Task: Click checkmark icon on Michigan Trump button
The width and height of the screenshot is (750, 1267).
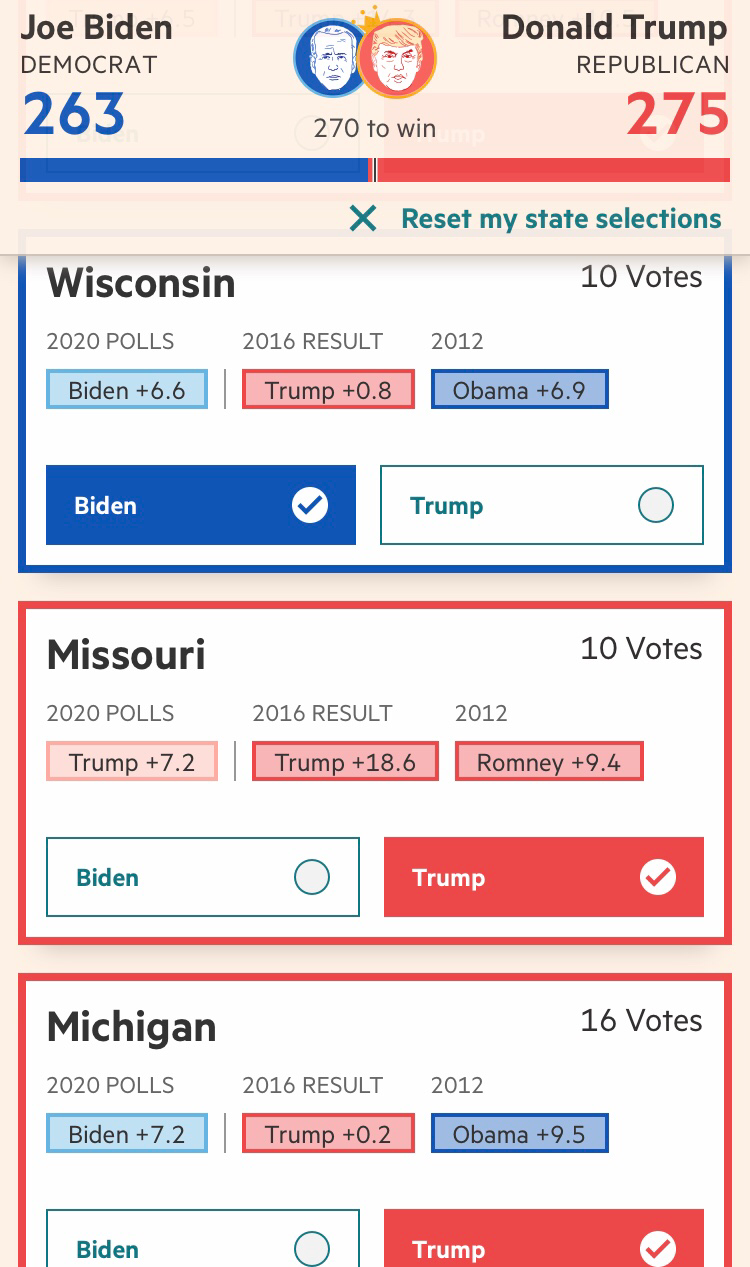Action: (x=658, y=1249)
